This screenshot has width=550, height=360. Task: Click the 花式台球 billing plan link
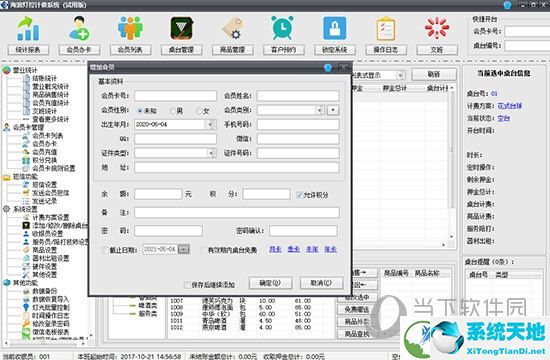(x=510, y=106)
